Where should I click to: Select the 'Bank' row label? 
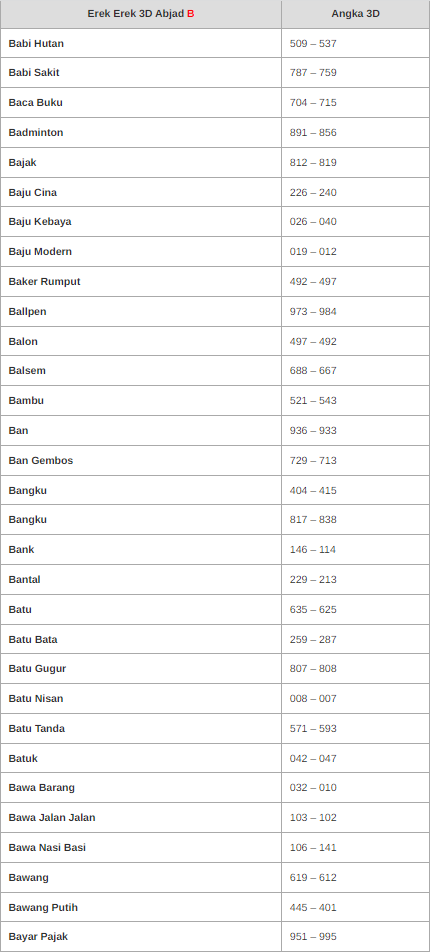pos(21,549)
